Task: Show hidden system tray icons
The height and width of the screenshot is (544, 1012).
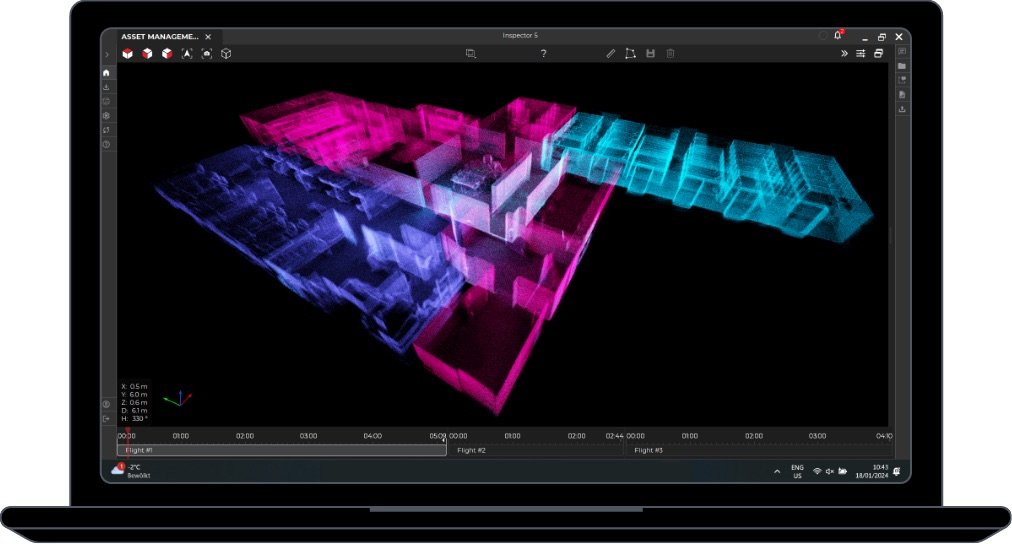Action: coord(777,471)
